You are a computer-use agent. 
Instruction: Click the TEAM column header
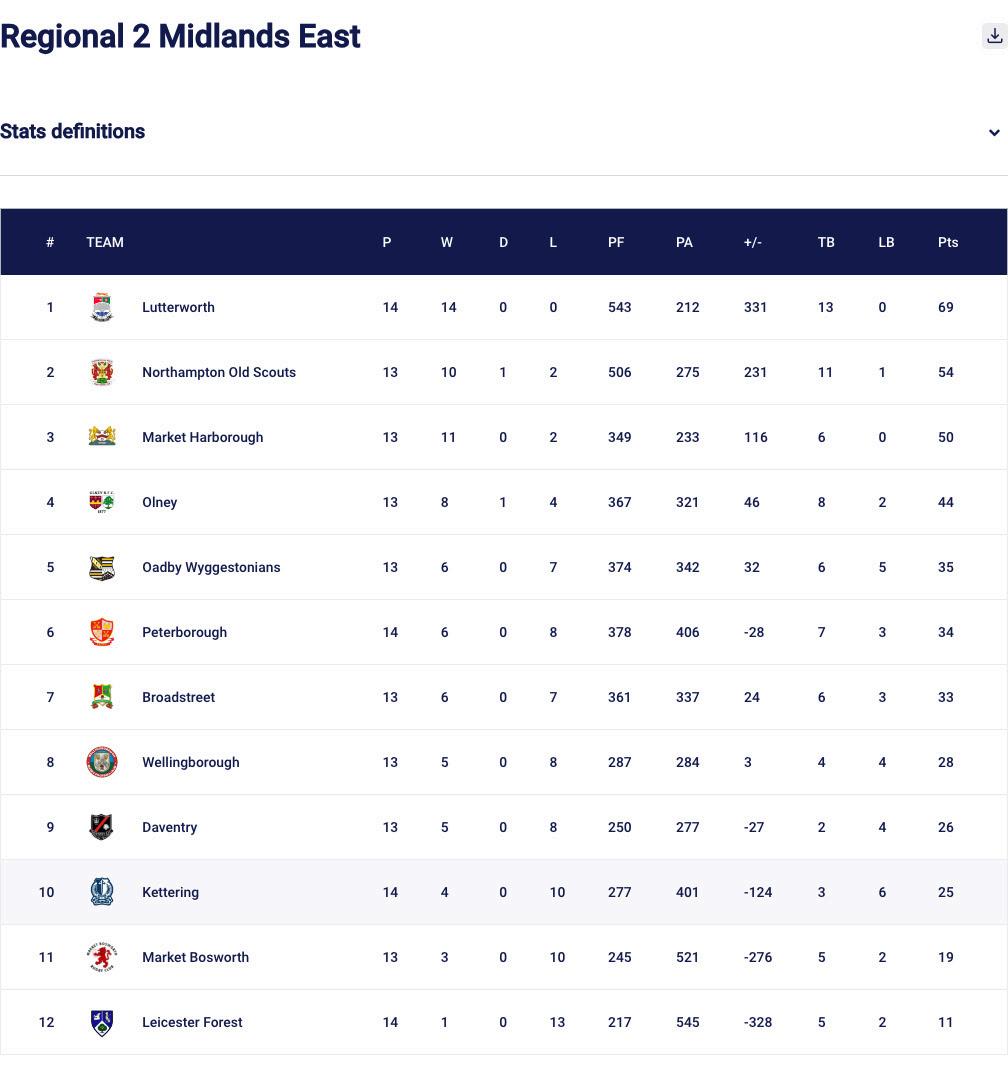coord(105,242)
